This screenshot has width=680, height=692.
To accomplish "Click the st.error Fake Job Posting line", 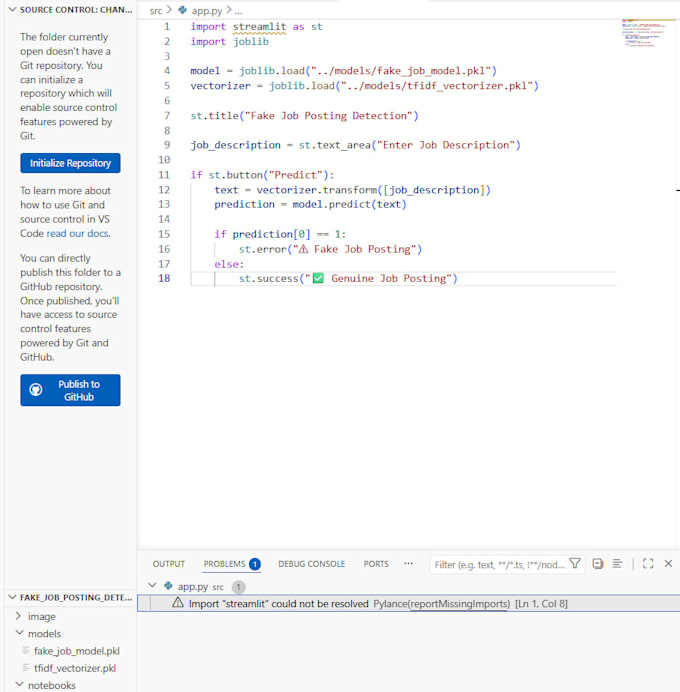I will [x=330, y=249].
